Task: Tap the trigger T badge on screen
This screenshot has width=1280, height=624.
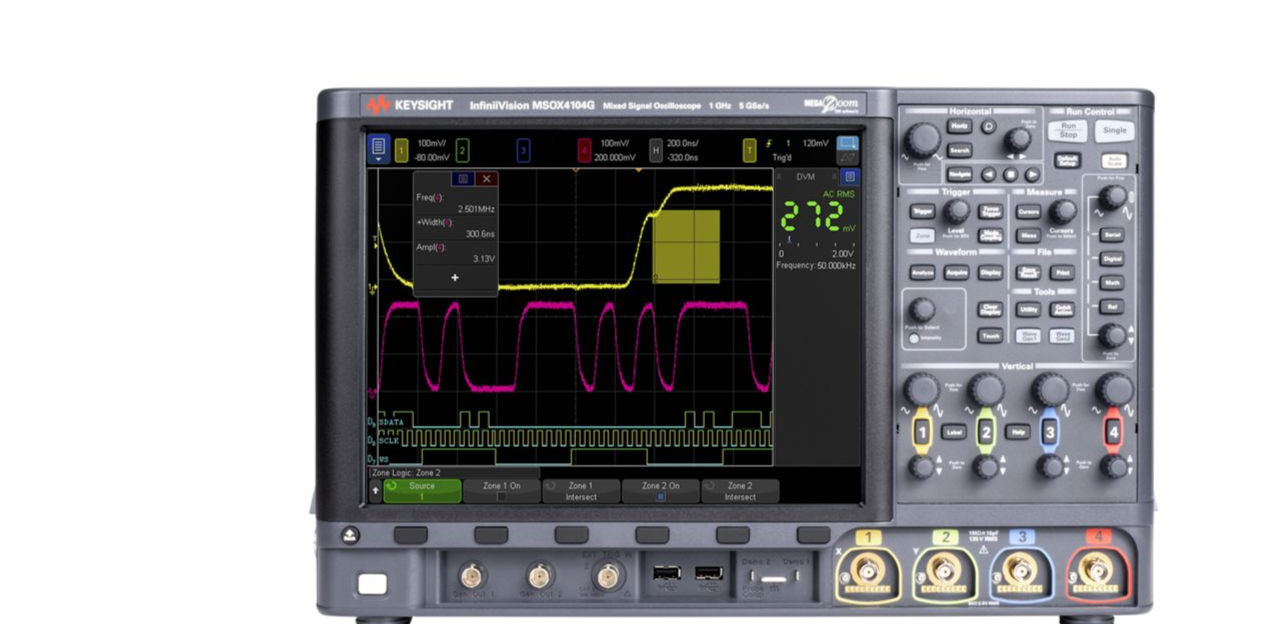Action: click(x=749, y=150)
